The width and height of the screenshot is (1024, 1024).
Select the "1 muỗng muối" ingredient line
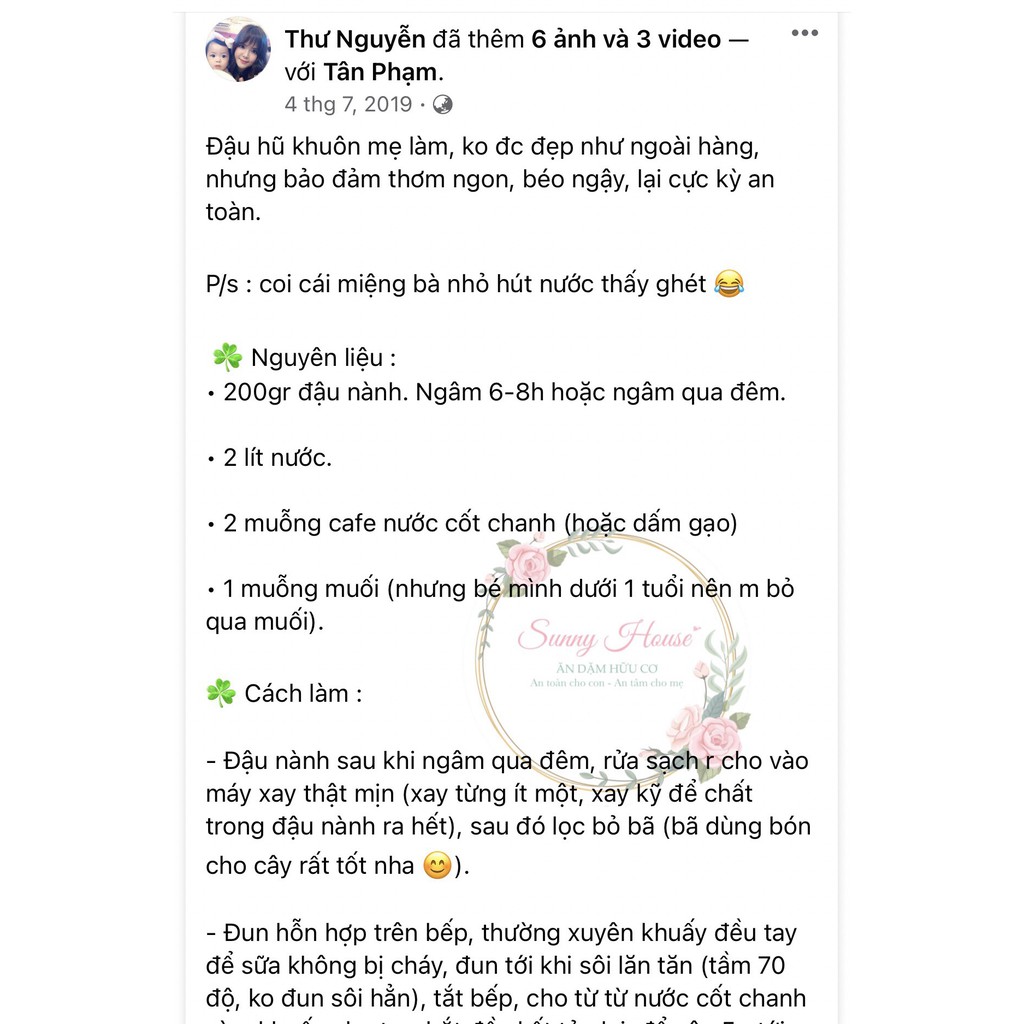click(500, 605)
